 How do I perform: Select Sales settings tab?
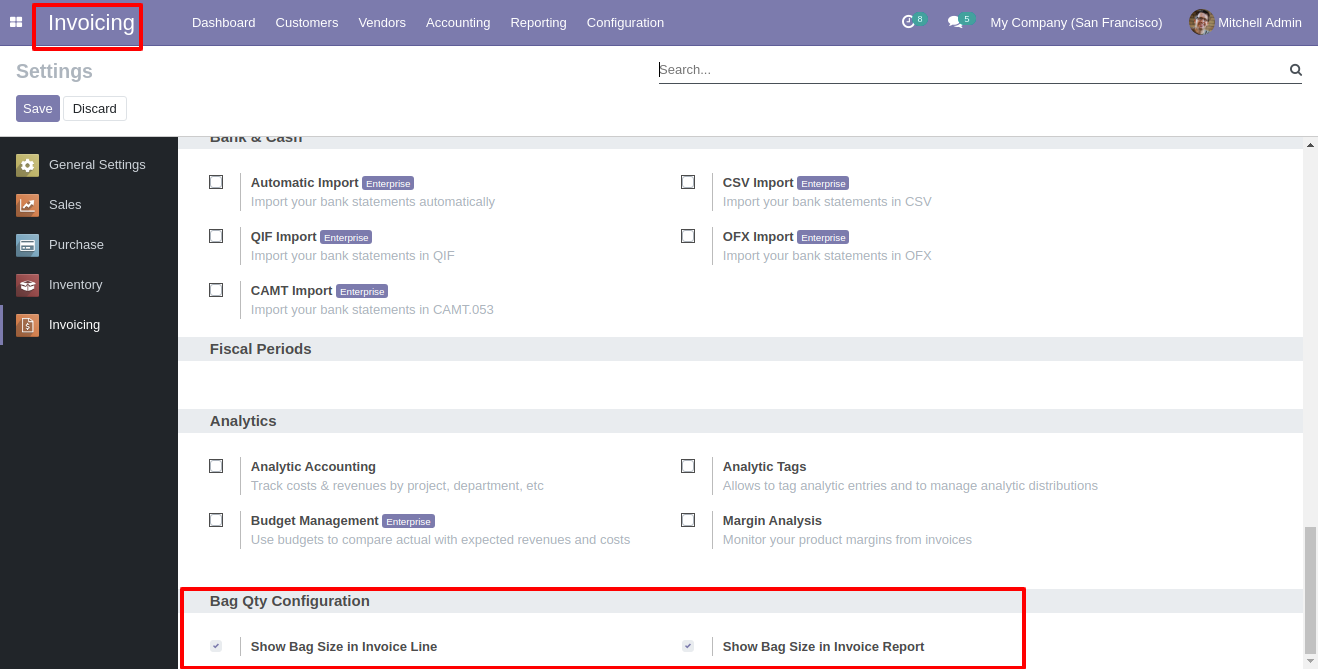[89, 205]
